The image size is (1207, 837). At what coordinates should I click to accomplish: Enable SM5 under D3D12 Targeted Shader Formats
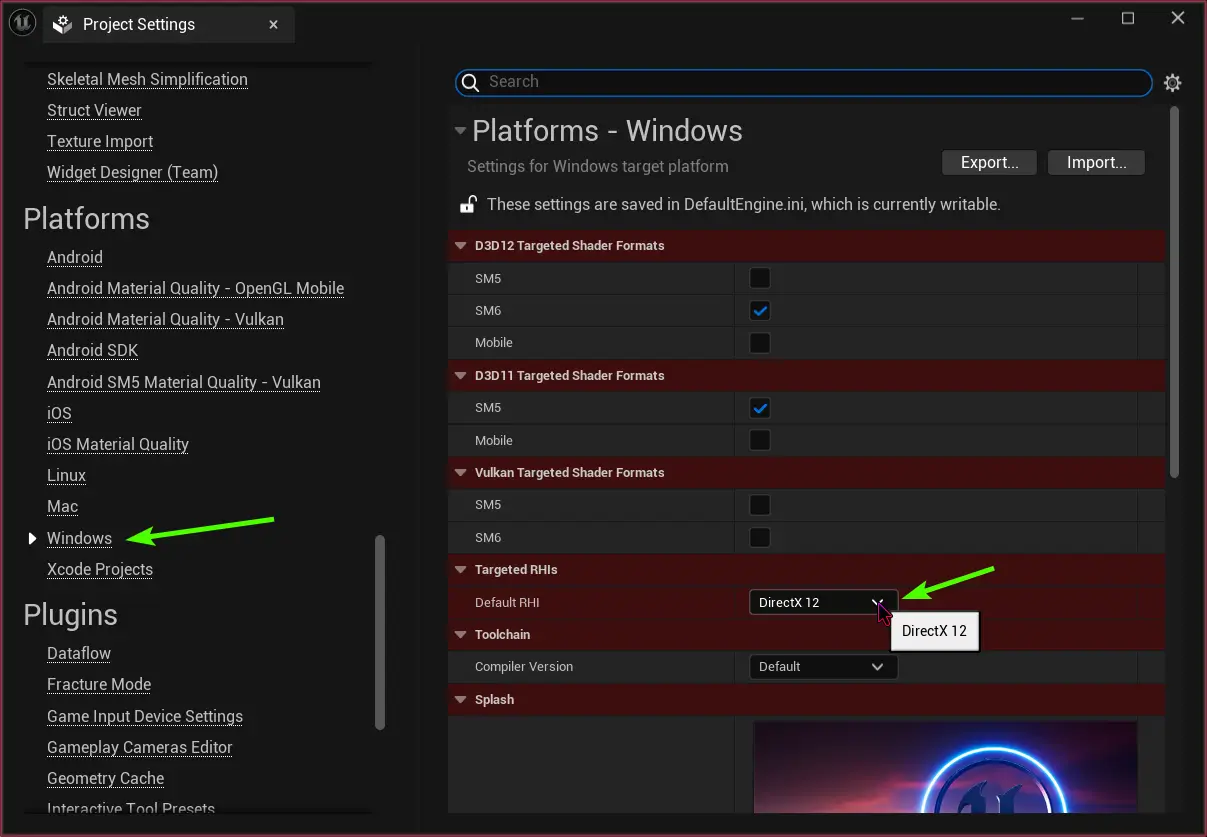(x=760, y=278)
